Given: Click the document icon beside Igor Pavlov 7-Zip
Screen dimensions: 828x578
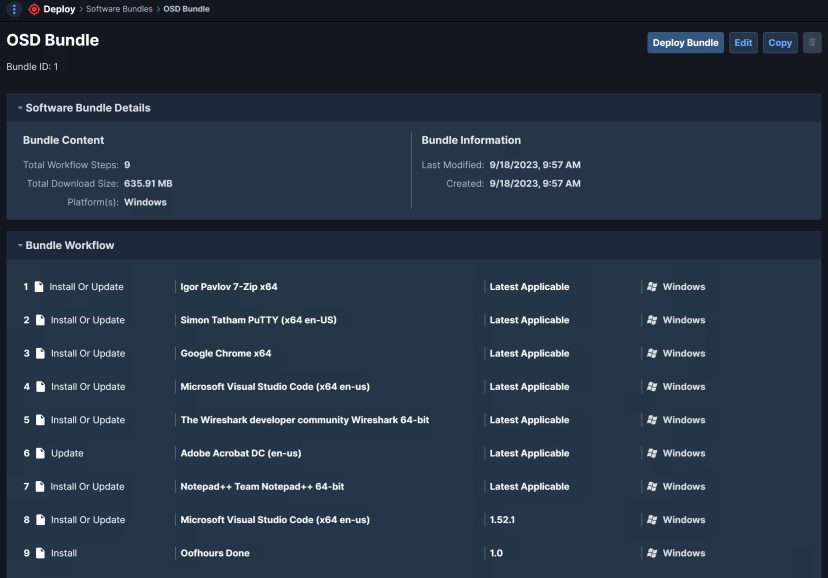Looking at the screenshot, I should point(39,286).
